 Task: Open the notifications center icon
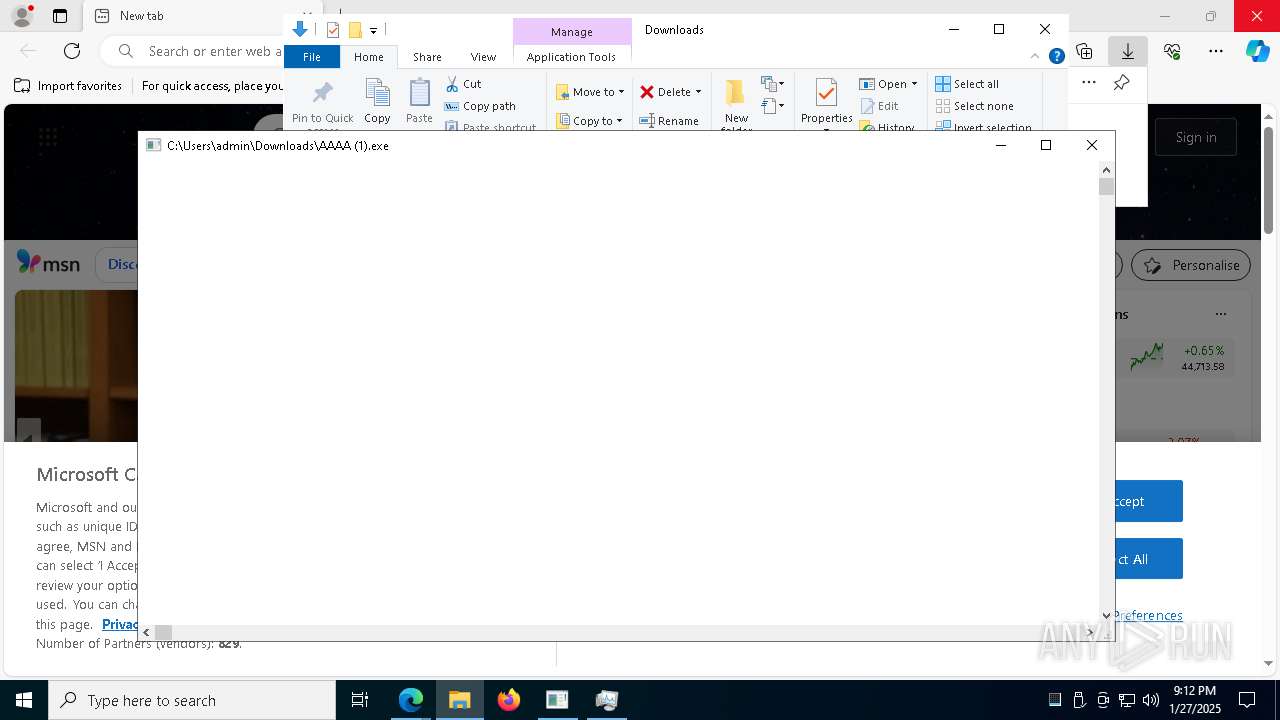[1247, 700]
